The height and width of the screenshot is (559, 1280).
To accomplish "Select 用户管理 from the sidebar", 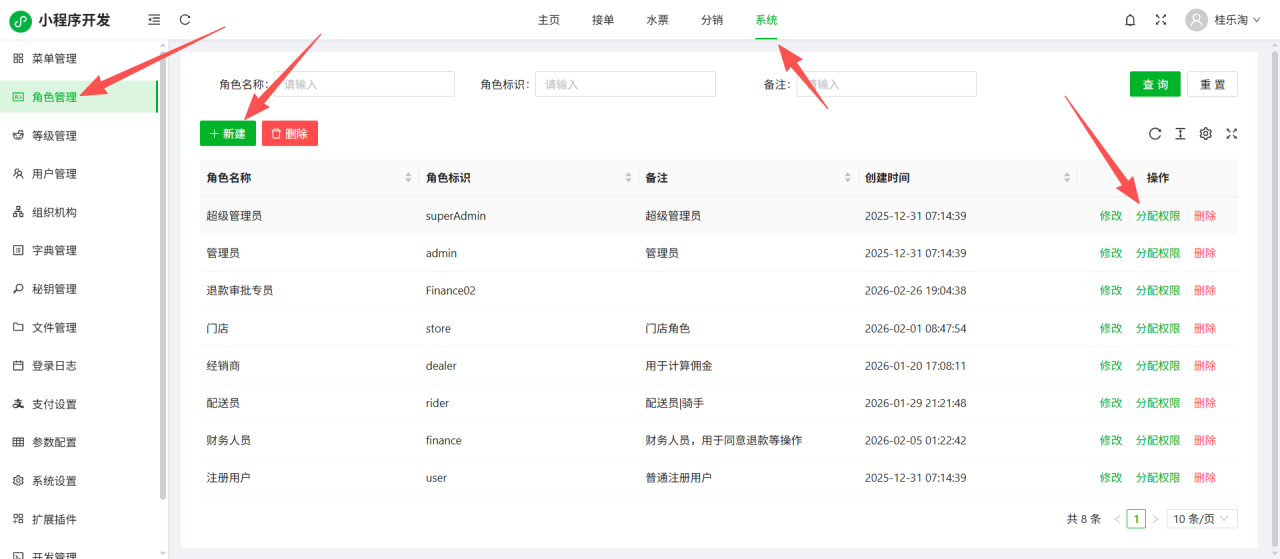I will pos(54,174).
